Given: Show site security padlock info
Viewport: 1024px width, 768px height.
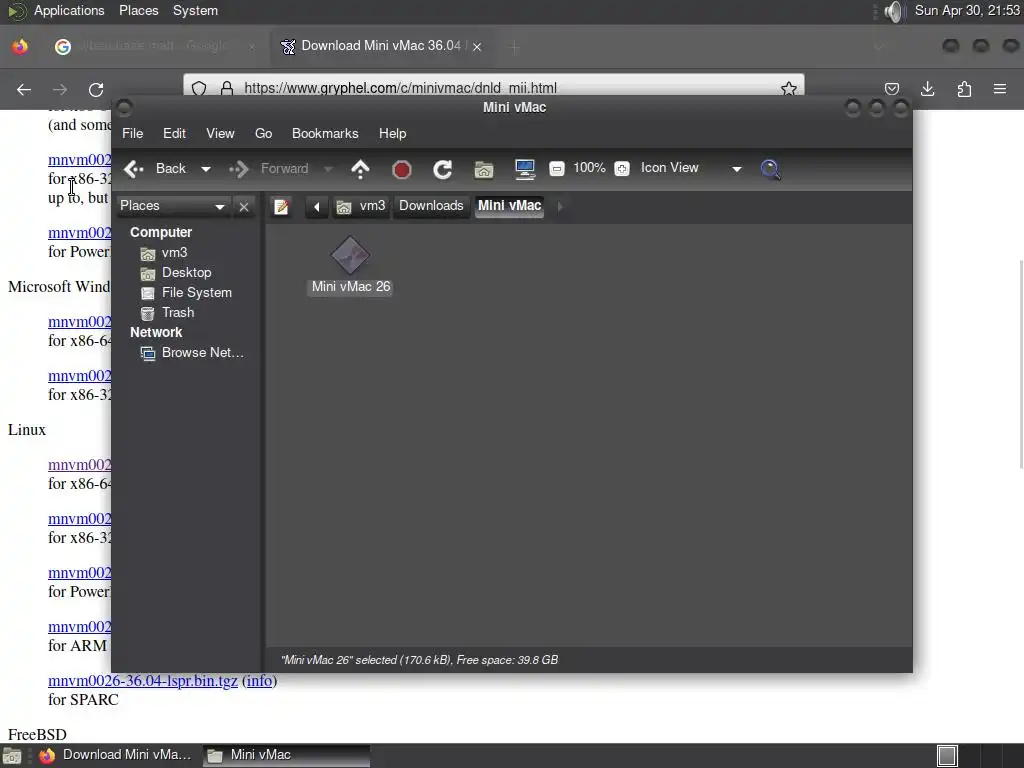Looking at the screenshot, I should [227, 89].
